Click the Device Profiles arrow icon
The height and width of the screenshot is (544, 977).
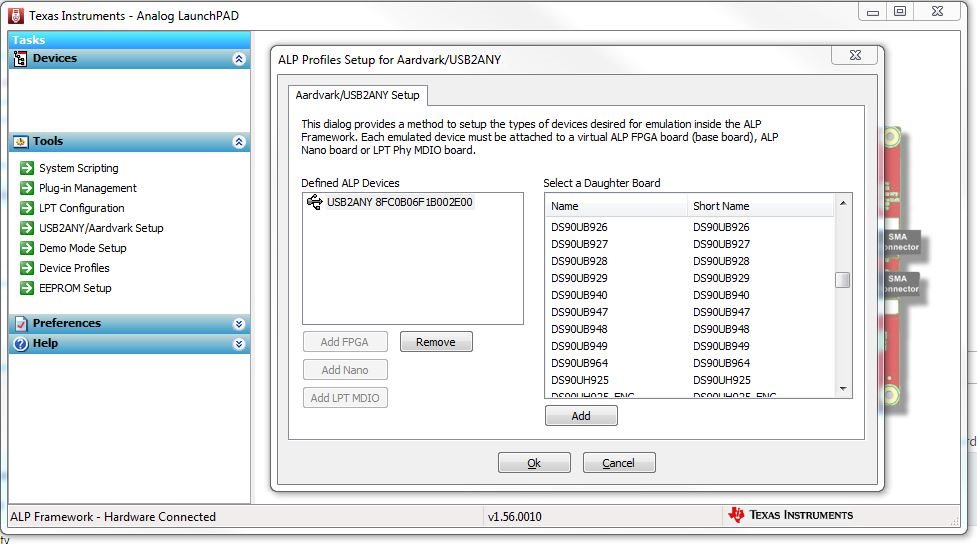(x=27, y=268)
